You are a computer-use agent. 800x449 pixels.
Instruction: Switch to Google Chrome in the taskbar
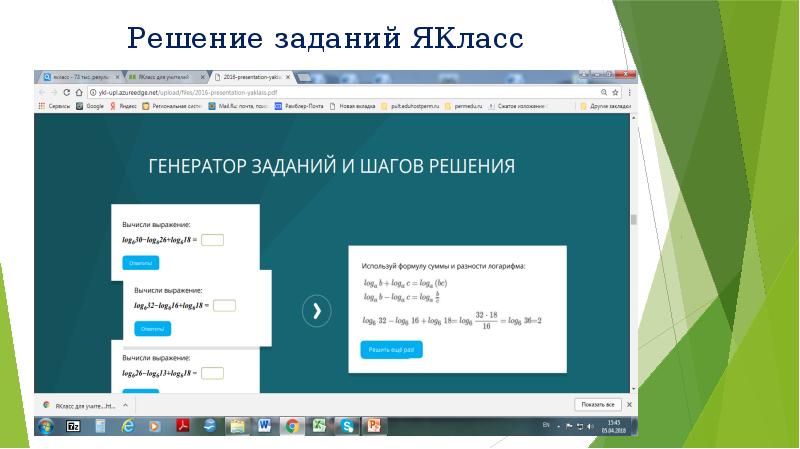click(292, 426)
